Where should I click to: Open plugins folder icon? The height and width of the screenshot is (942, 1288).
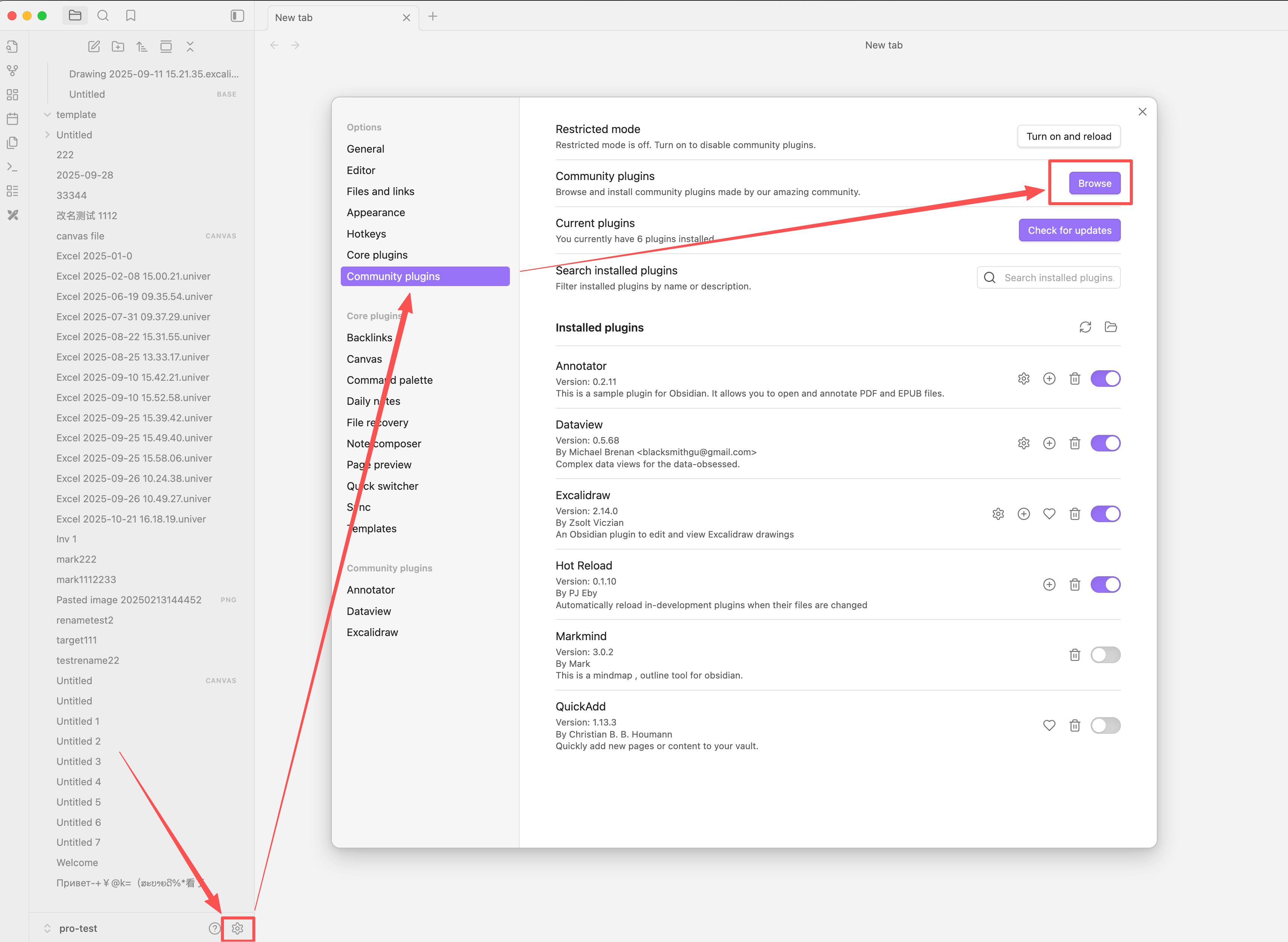click(x=1111, y=327)
